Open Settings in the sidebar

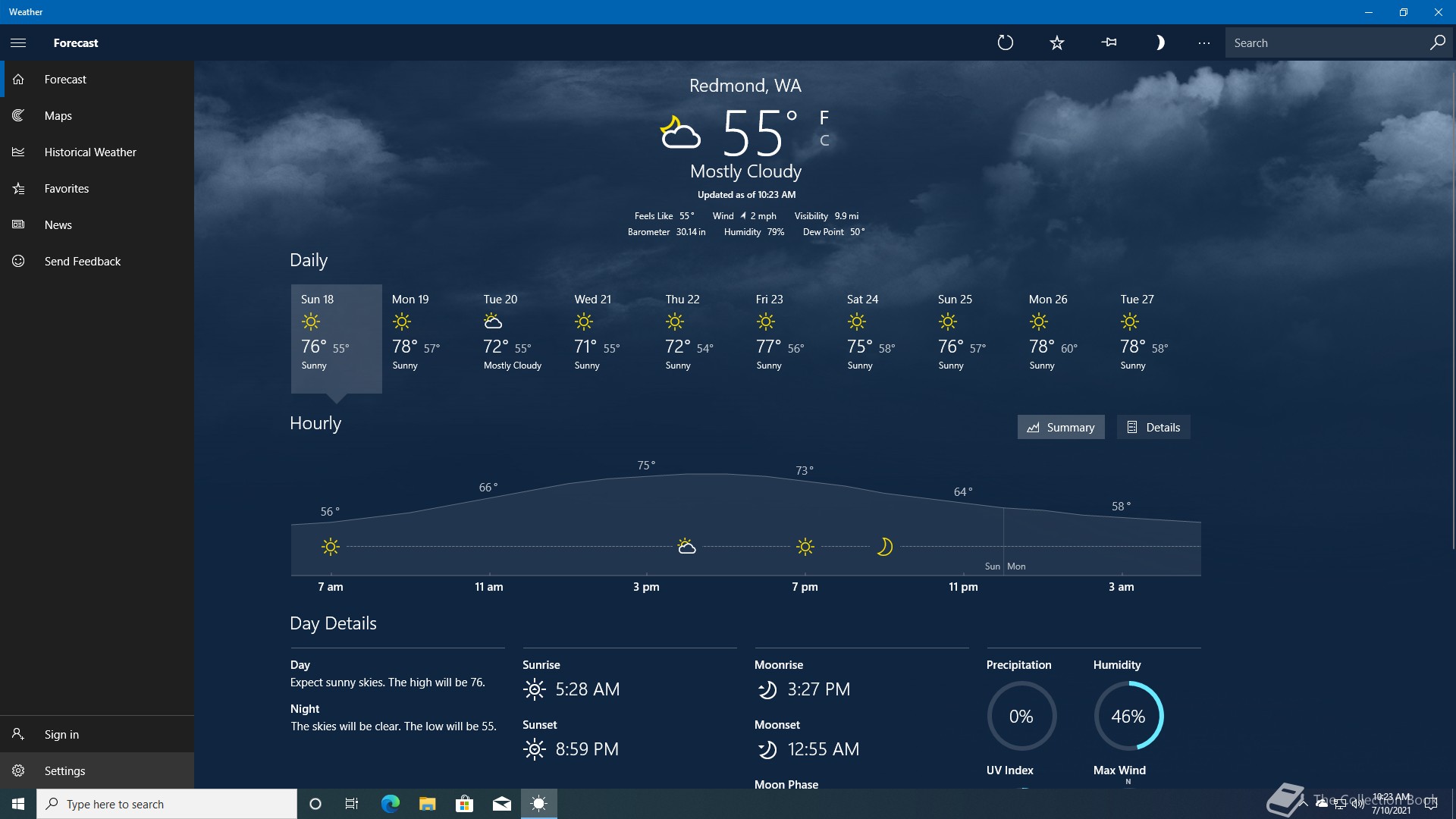[97, 770]
